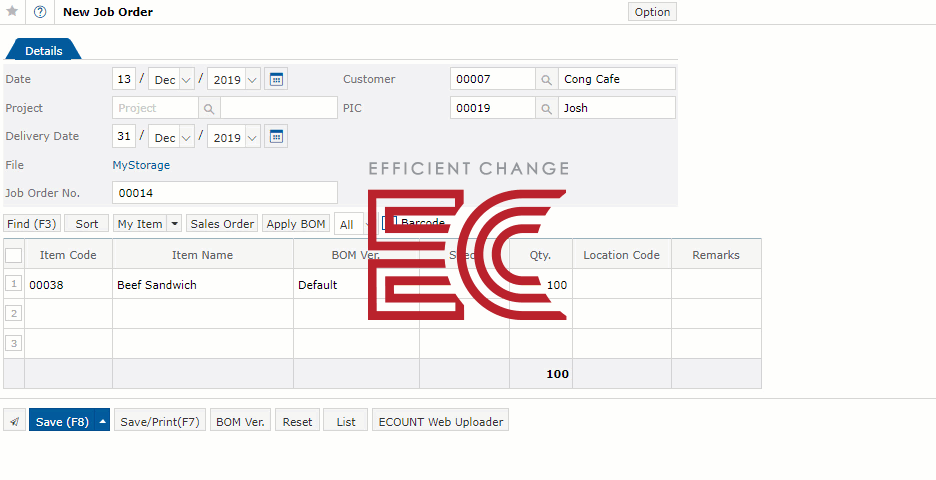
Task: Open the Date calendar picker icon
Action: [276, 79]
